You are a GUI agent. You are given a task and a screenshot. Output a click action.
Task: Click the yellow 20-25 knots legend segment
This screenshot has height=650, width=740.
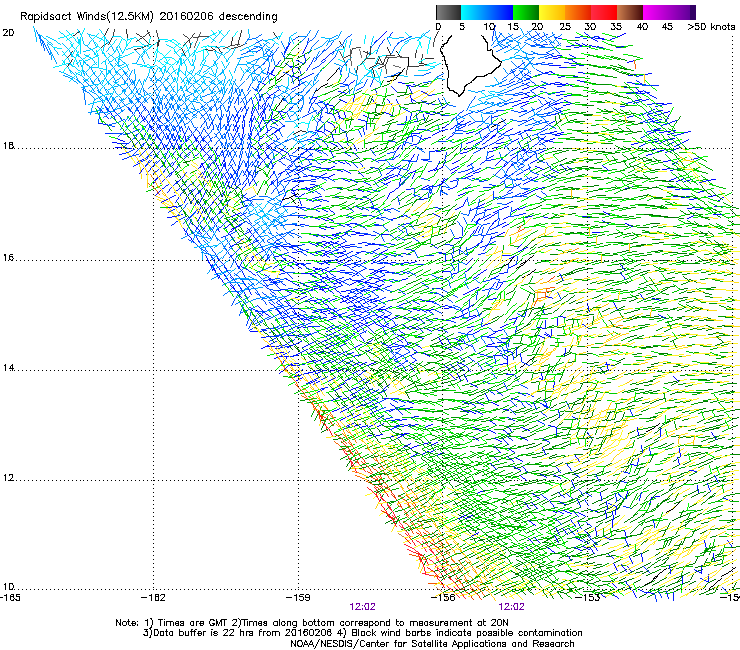[552, 12]
